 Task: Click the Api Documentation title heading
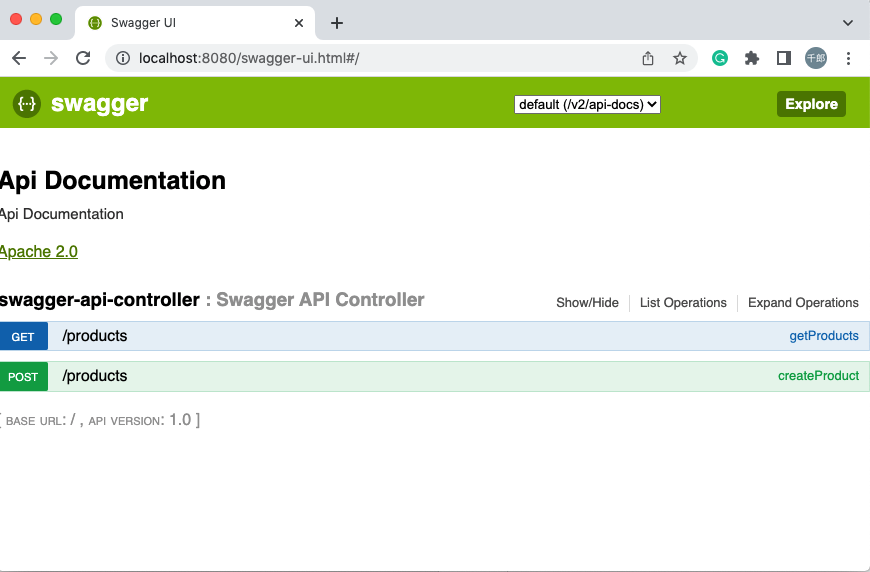113,181
